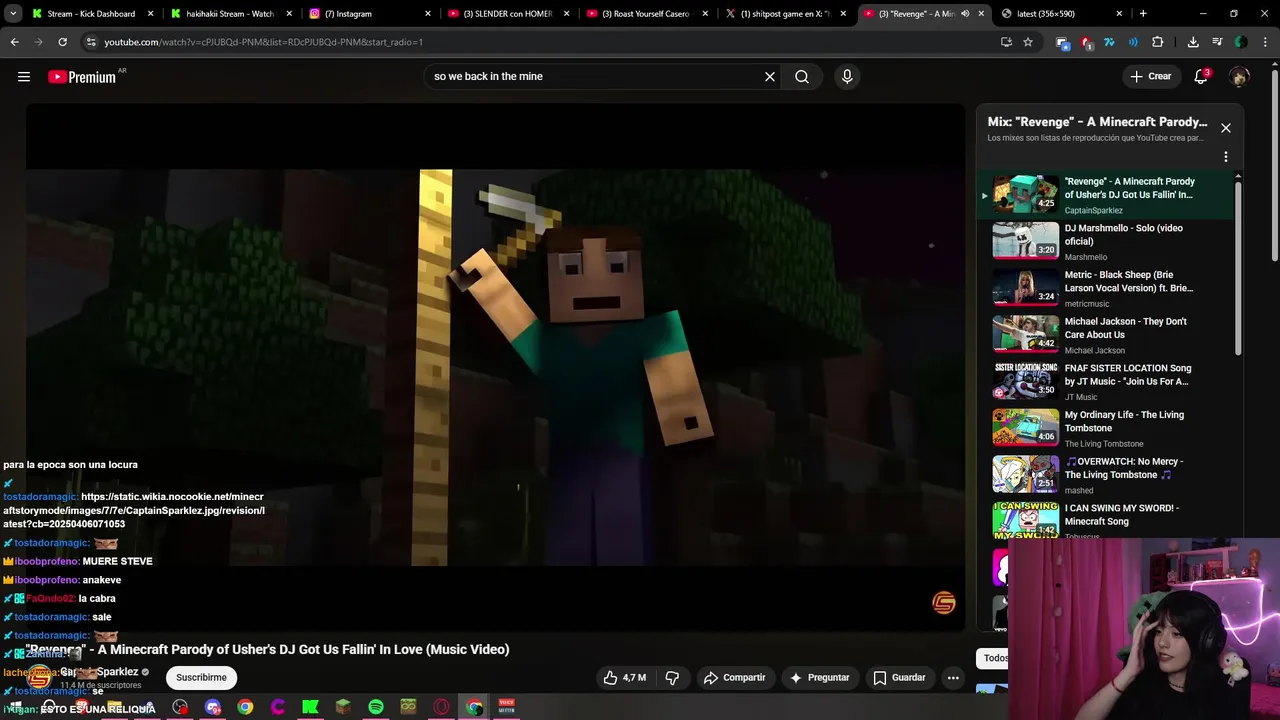Select the Todos filter chip

point(995,658)
